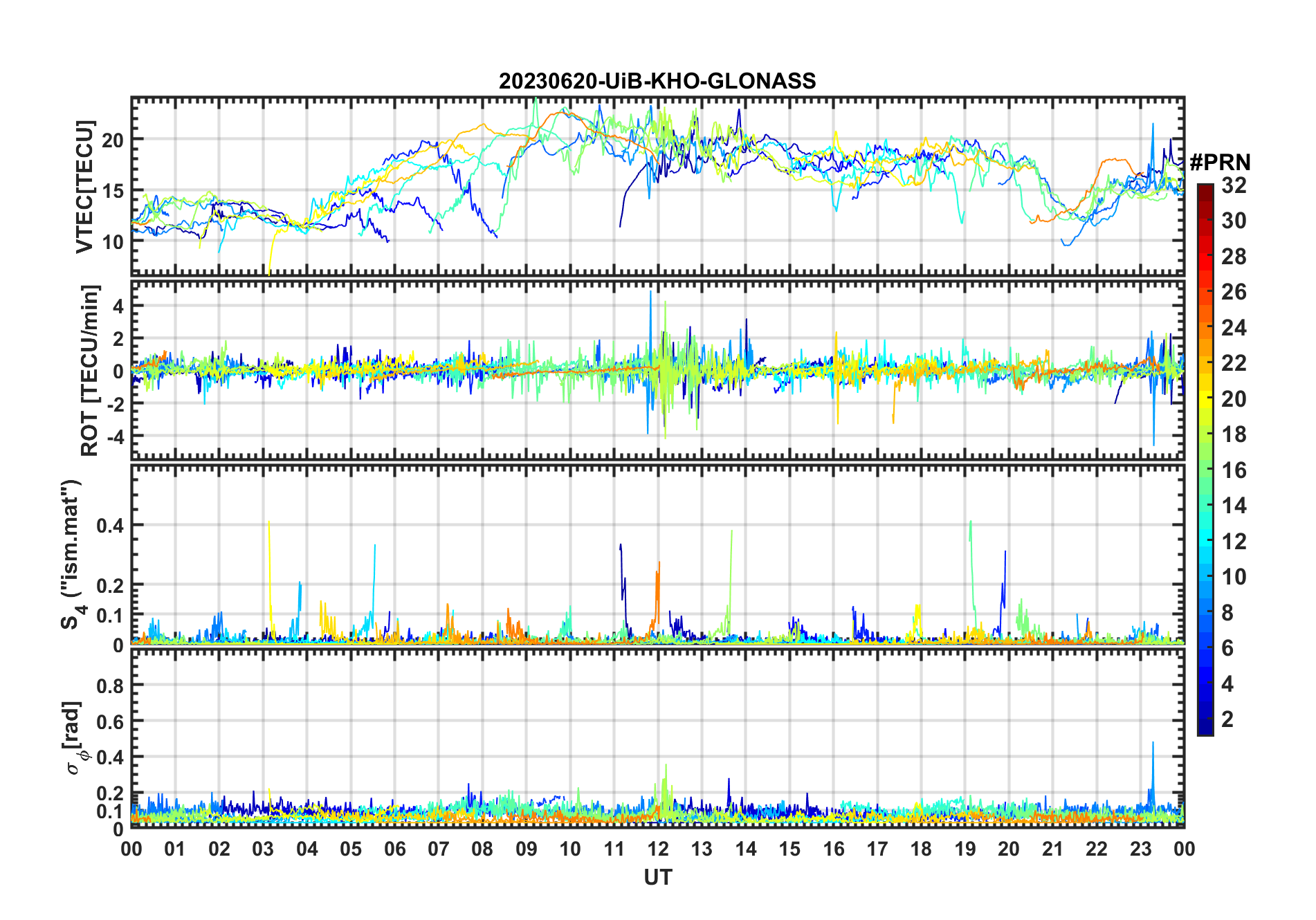The height and width of the screenshot is (920, 1316).
Task: Click the UT x-axis label
Action: (657, 877)
